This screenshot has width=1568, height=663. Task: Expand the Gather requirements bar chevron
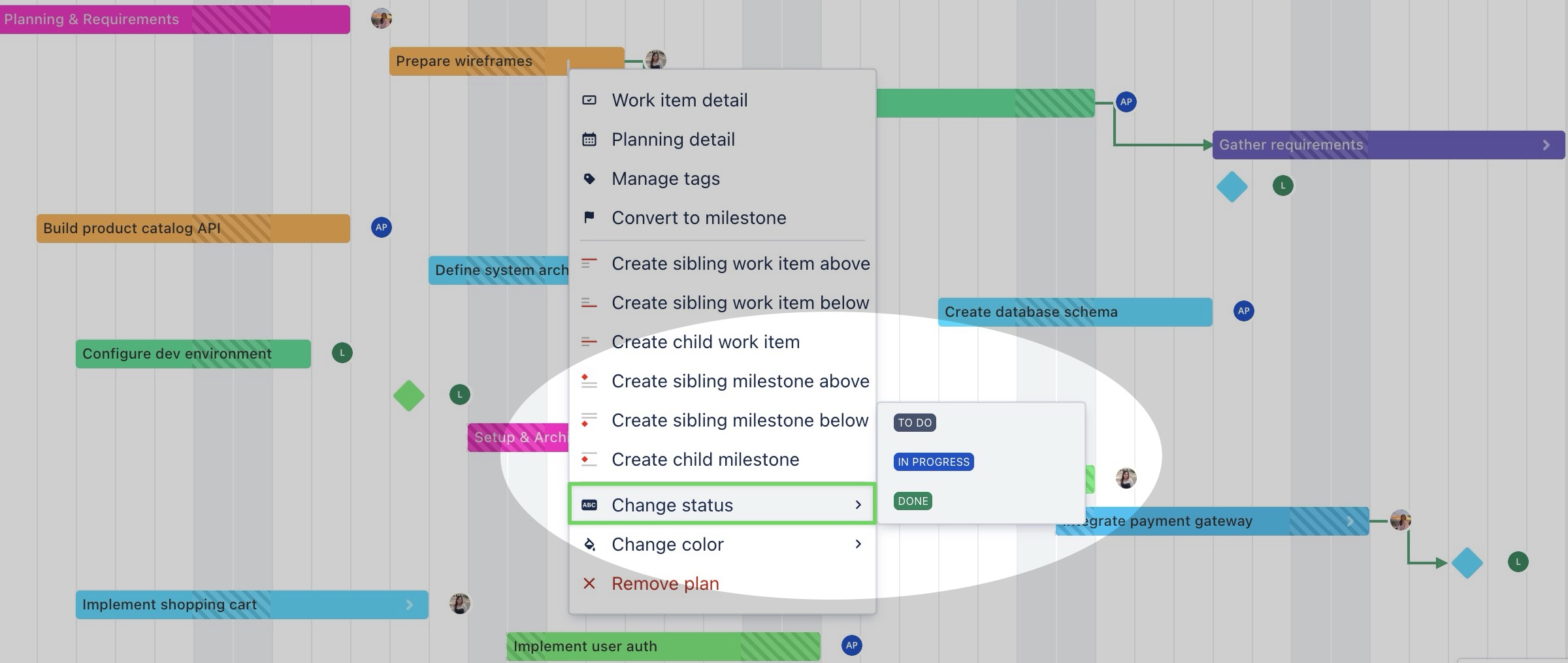pos(1546,145)
